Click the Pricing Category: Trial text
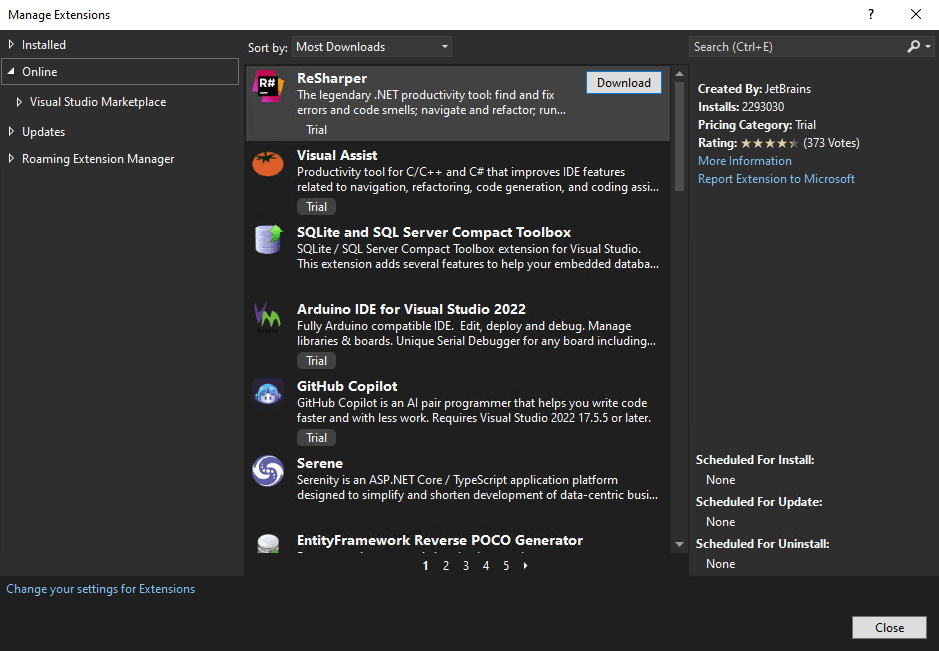939x651 pixels. point(757,125)
